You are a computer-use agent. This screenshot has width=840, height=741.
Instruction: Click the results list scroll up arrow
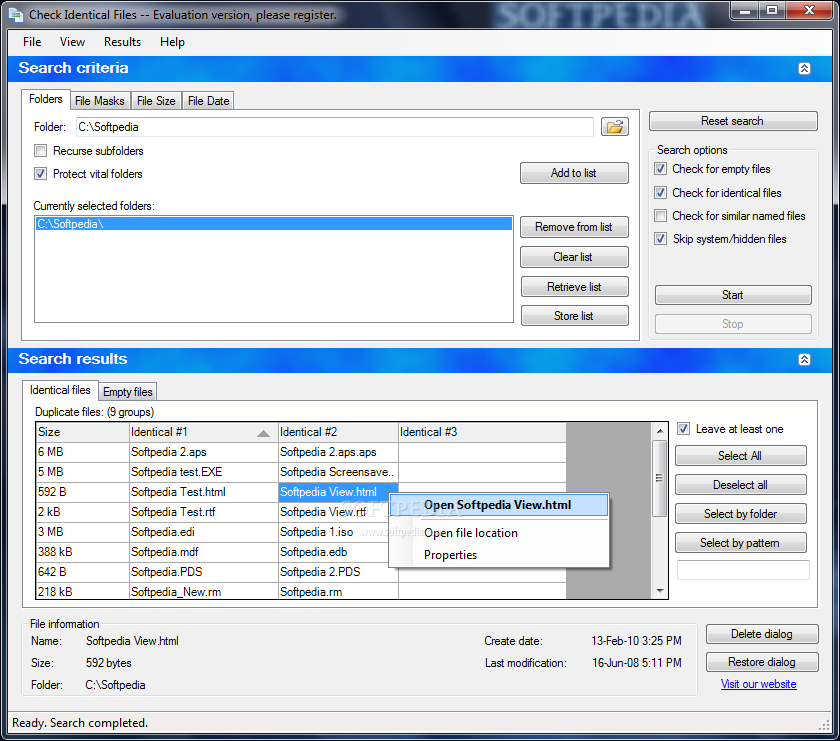click(x=659, y=431)
